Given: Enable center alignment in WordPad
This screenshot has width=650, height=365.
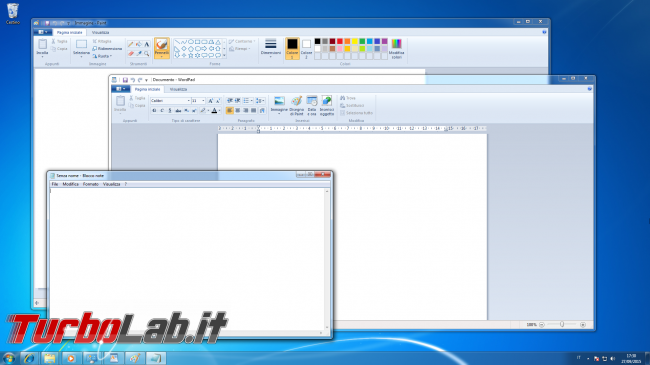Looking at the screenshot, I should click(x=238, y=110).
